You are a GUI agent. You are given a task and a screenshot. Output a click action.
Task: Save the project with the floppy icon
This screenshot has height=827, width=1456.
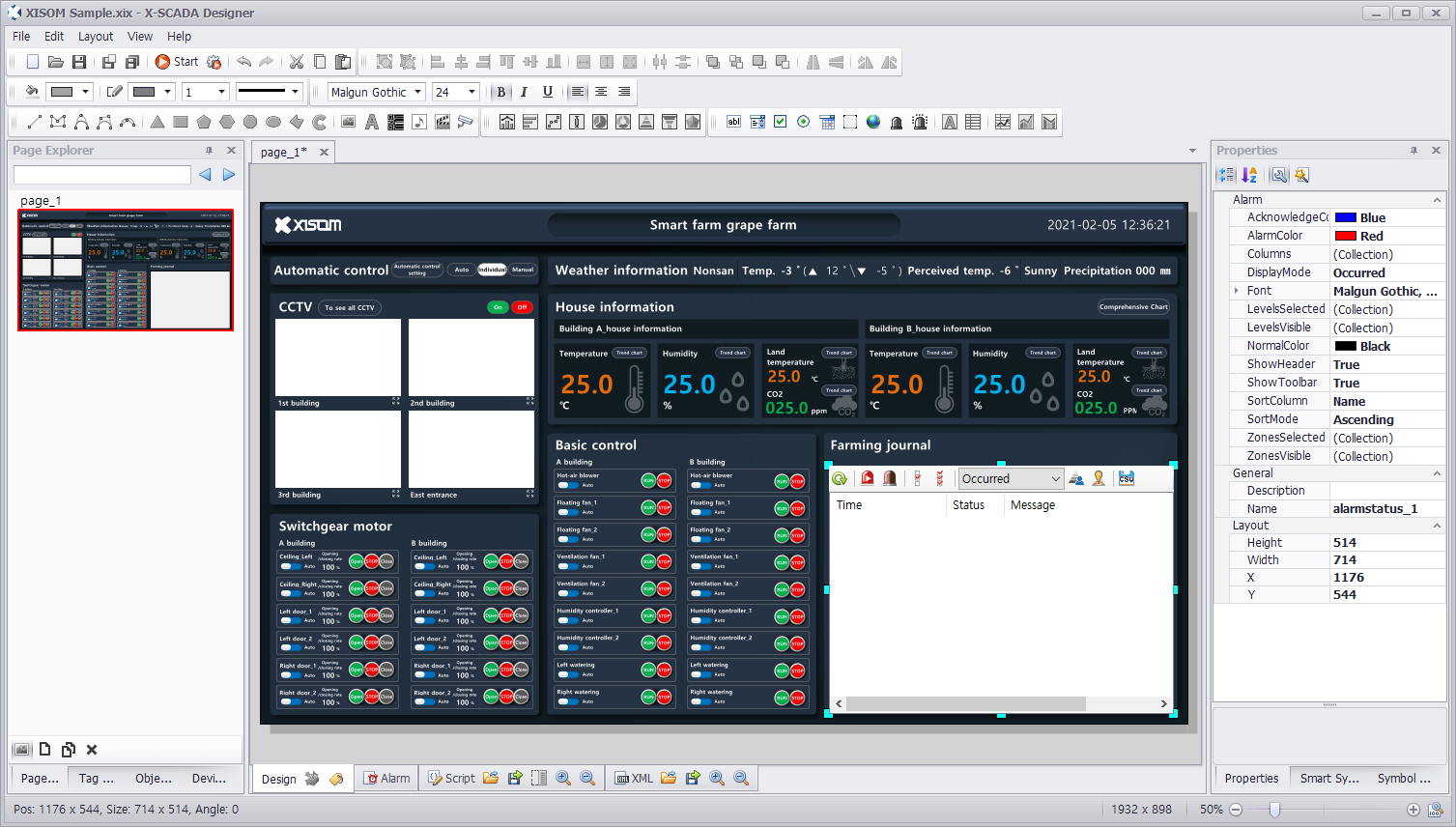79,62
